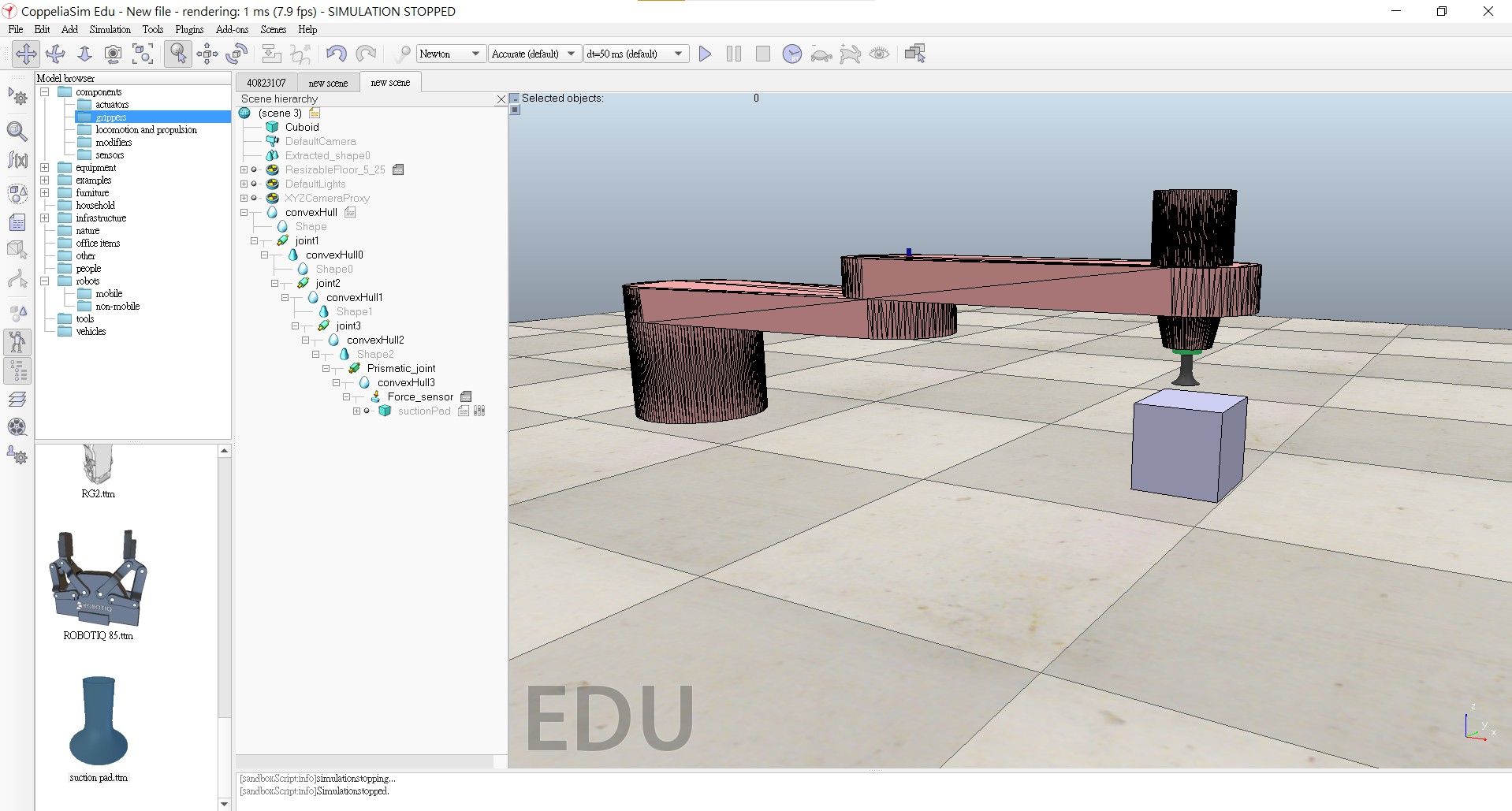
Task: Select the ROBOTIQ 85 gripper model thumbnail
Action: [x=99, y=578]
